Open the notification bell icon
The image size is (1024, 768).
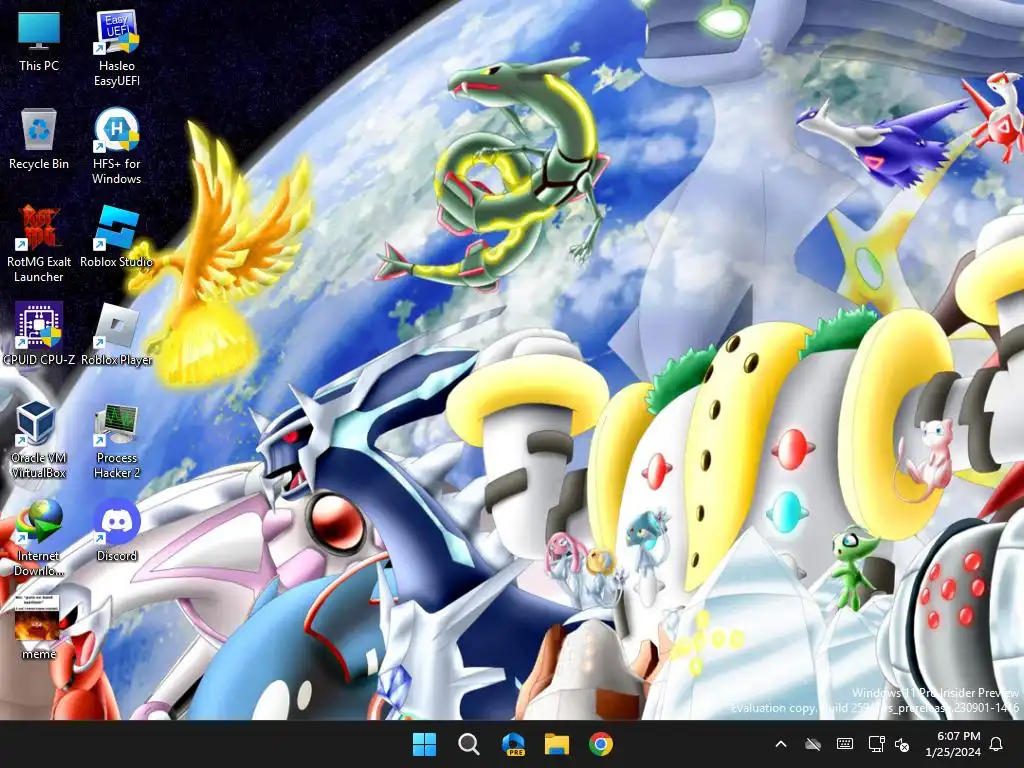pyautogui.click(x=997, y=744)
